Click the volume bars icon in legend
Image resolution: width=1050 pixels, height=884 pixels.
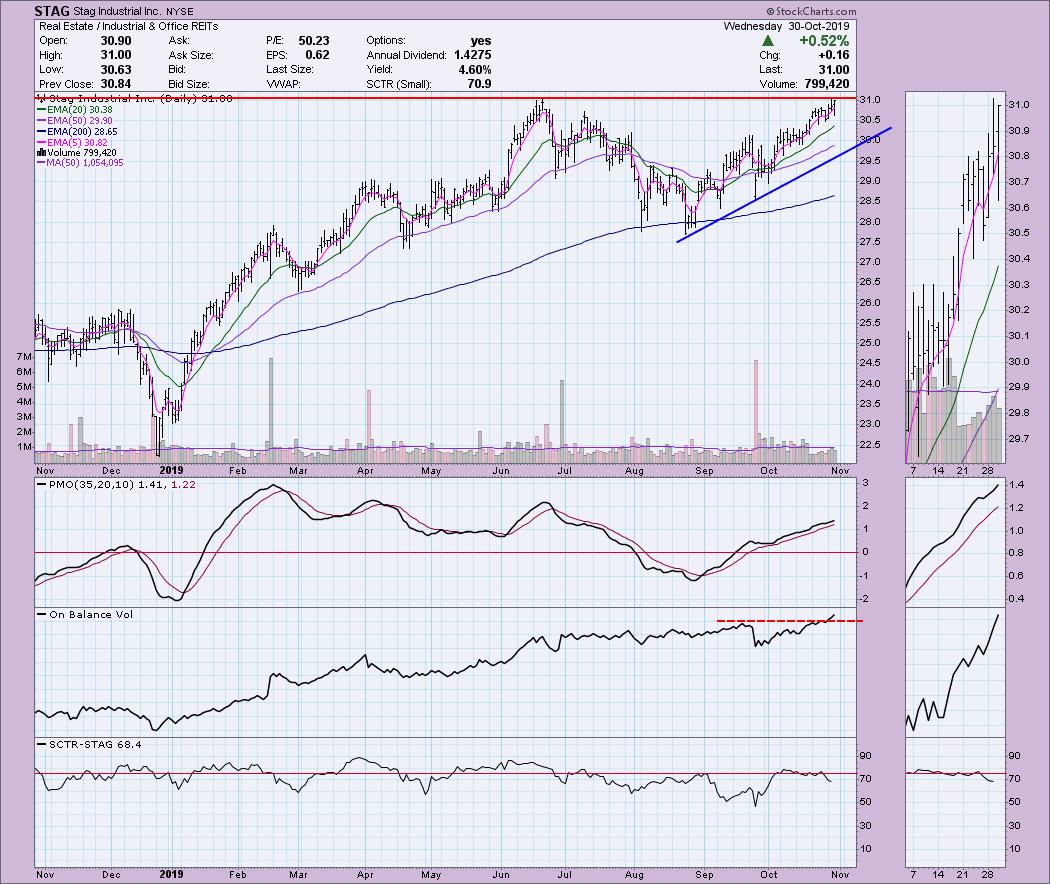click(x=40, y=153)
